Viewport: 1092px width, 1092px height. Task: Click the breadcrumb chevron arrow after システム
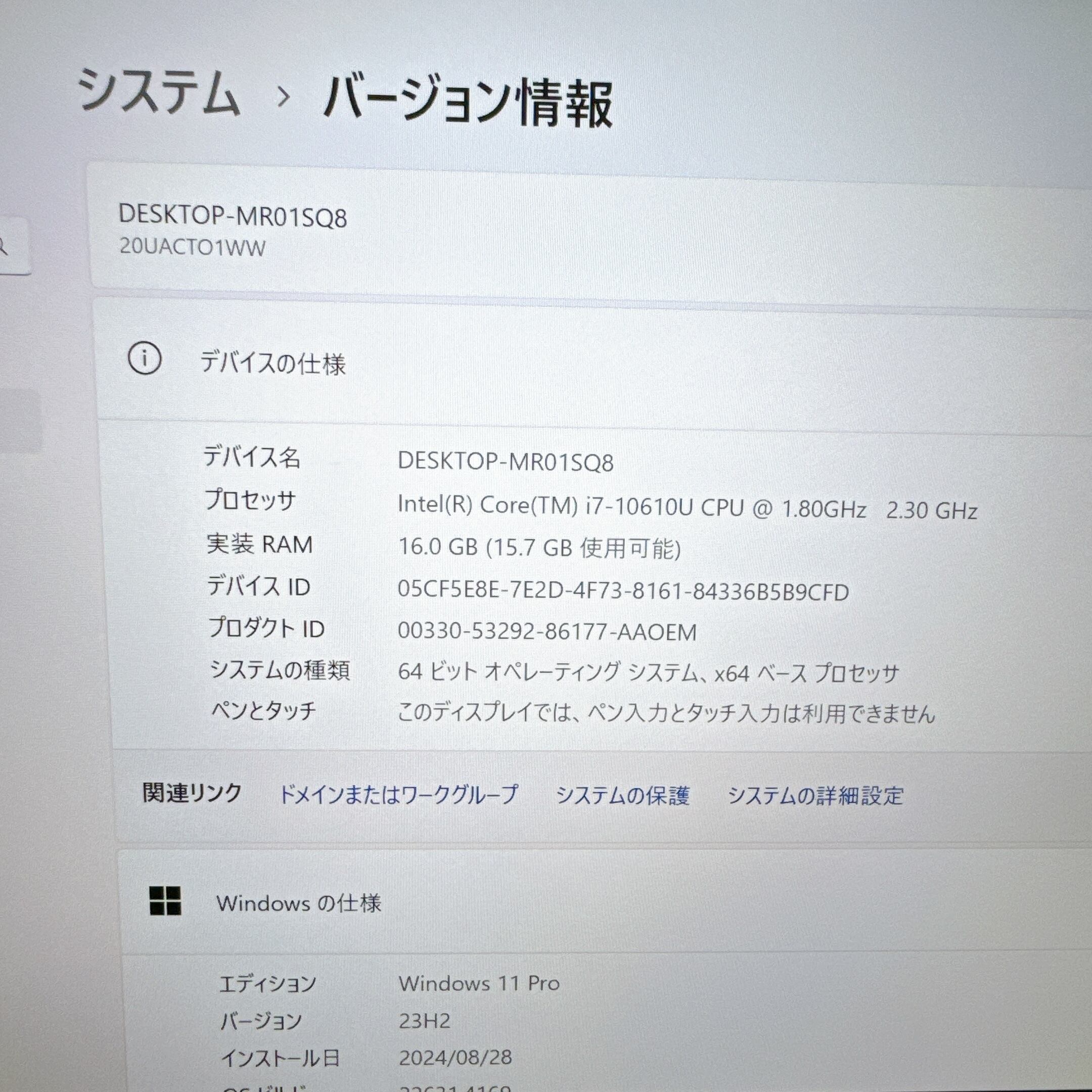pyautogui.click(x=283, y=97)
